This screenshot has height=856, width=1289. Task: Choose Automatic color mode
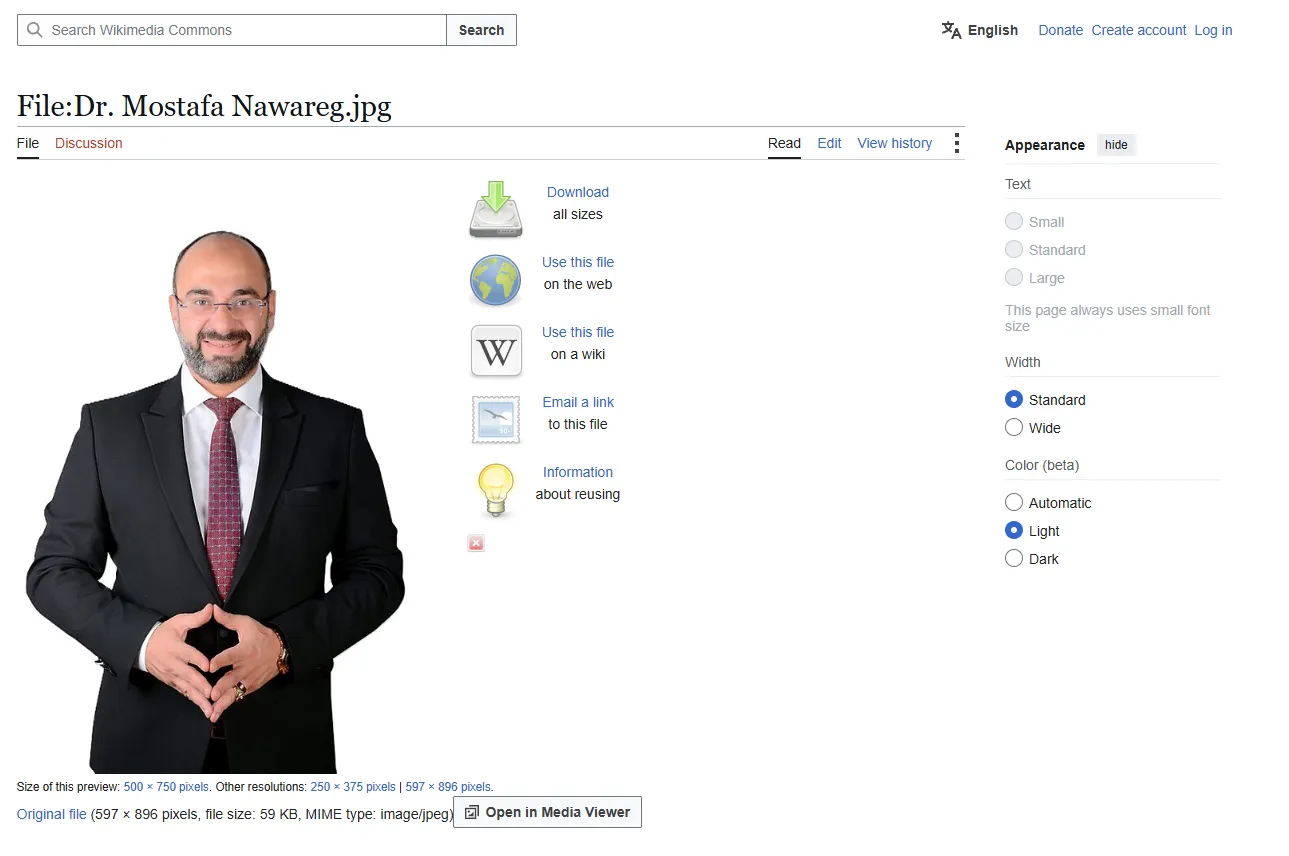pyautogui.click(x=1014, y=503)
